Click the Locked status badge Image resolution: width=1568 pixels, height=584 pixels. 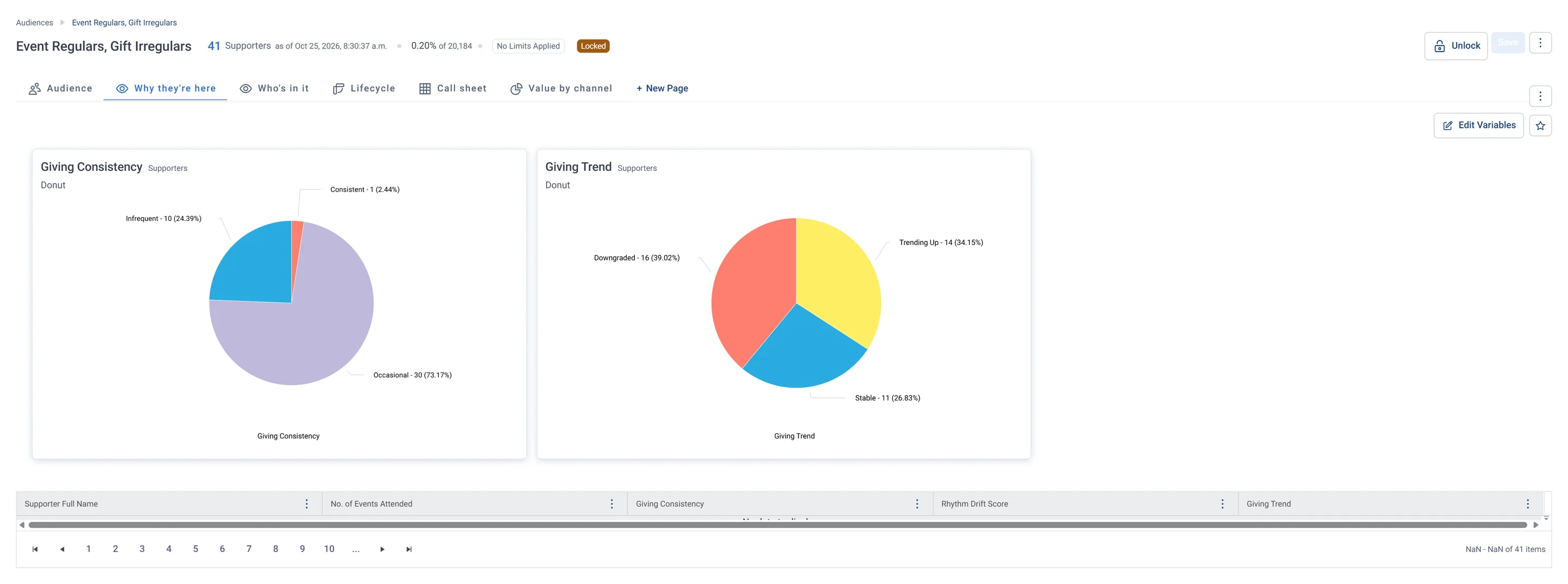(593, 46)
